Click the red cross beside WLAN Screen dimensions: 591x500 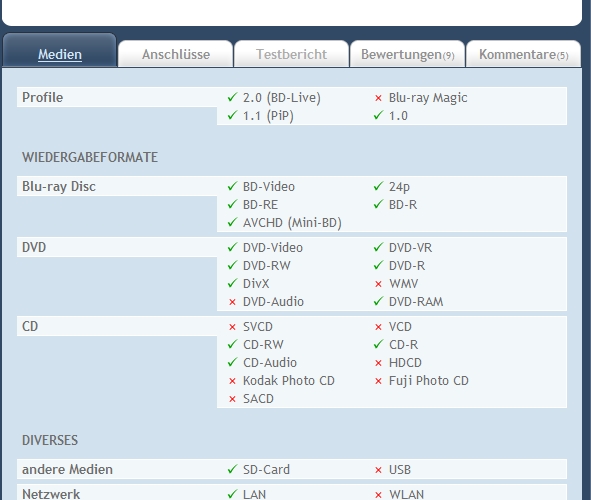click(378, 495)
